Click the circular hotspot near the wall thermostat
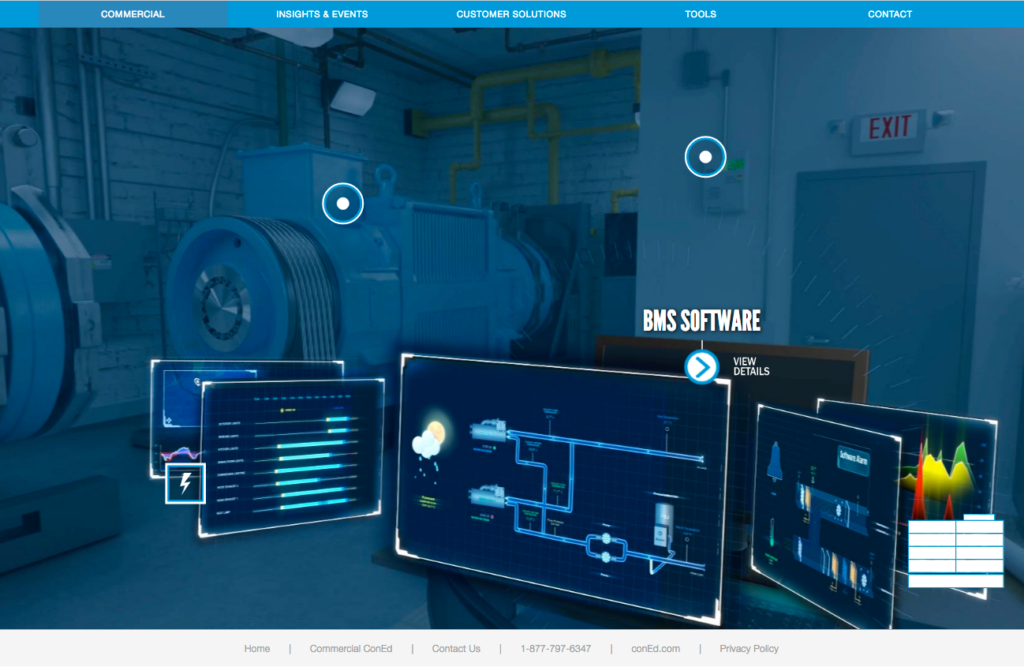This screenshot has width=1024, height=667. (x=705, y=157)
